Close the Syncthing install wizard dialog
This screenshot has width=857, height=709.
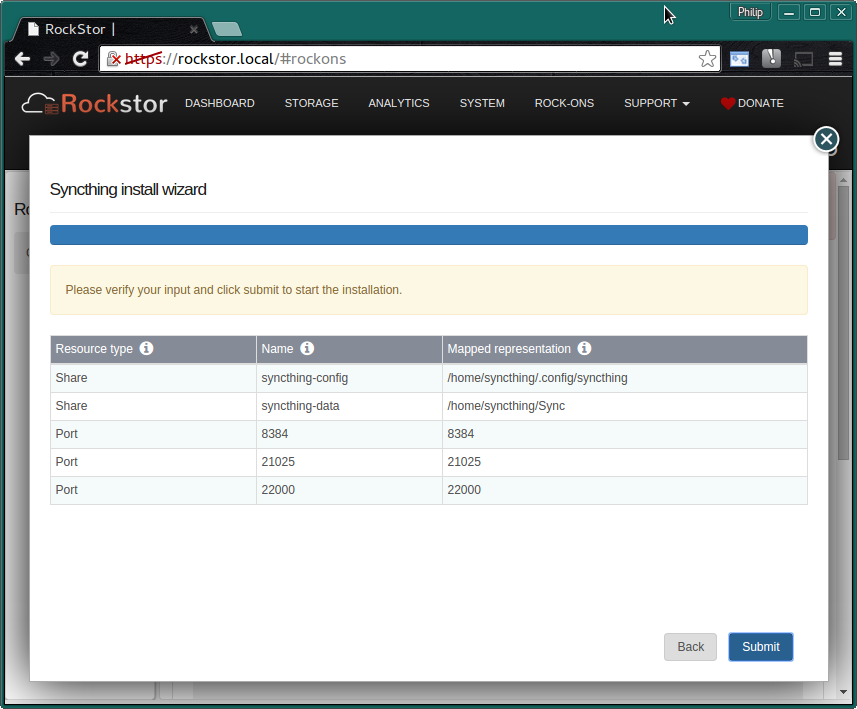826,139
